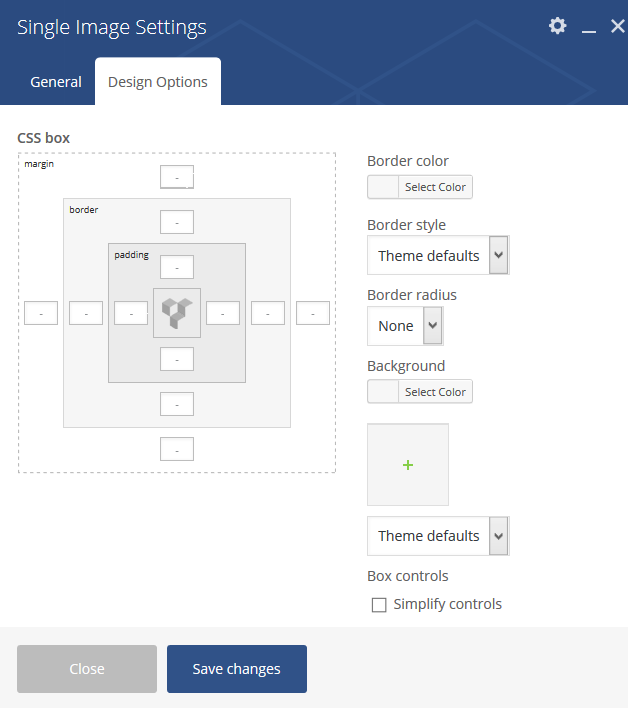This screenshot has width=628, height=708.
Task: Expand the Border radius dropdown
Action: point(405,326)
